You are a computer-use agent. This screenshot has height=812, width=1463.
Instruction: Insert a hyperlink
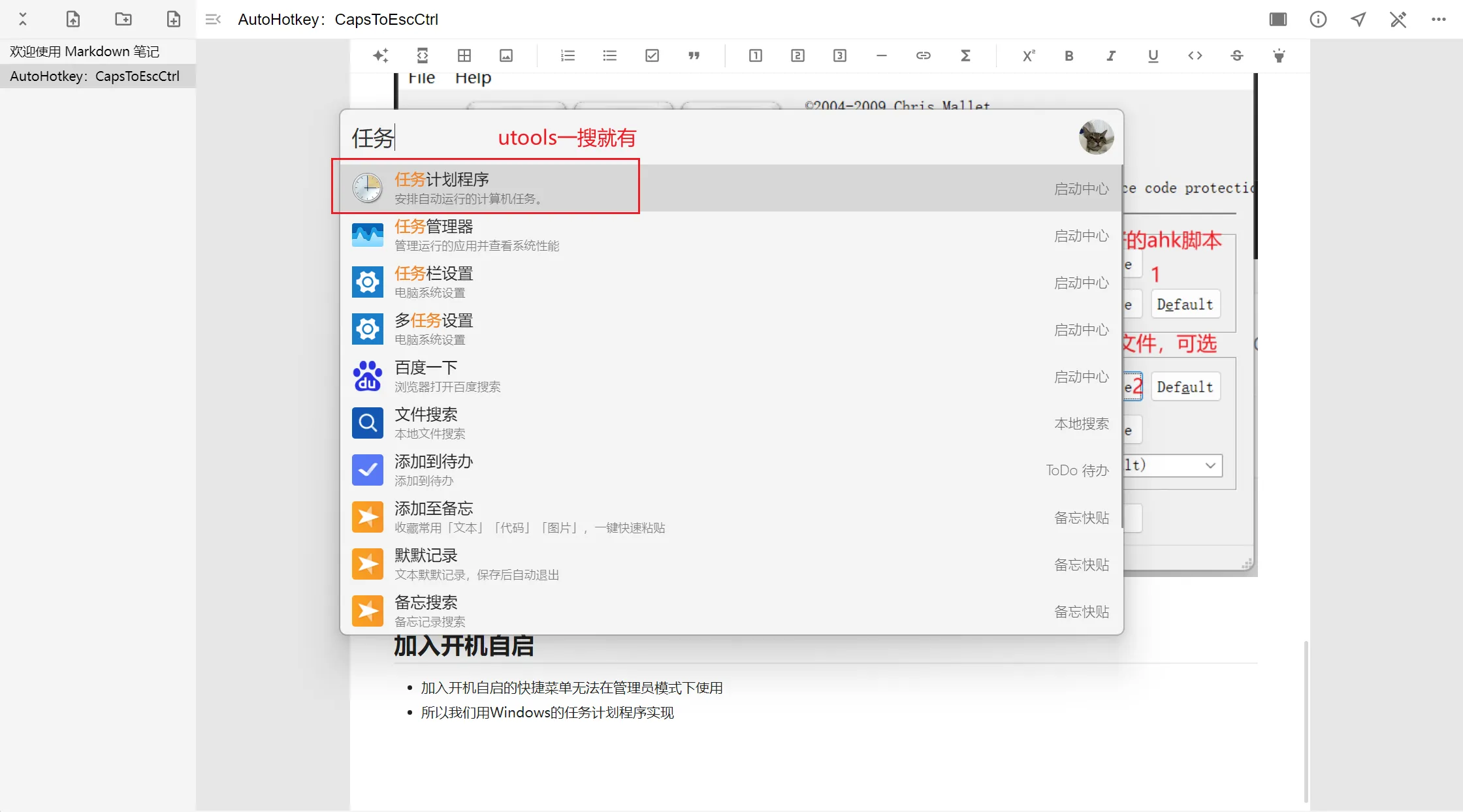tap(924, 55)
